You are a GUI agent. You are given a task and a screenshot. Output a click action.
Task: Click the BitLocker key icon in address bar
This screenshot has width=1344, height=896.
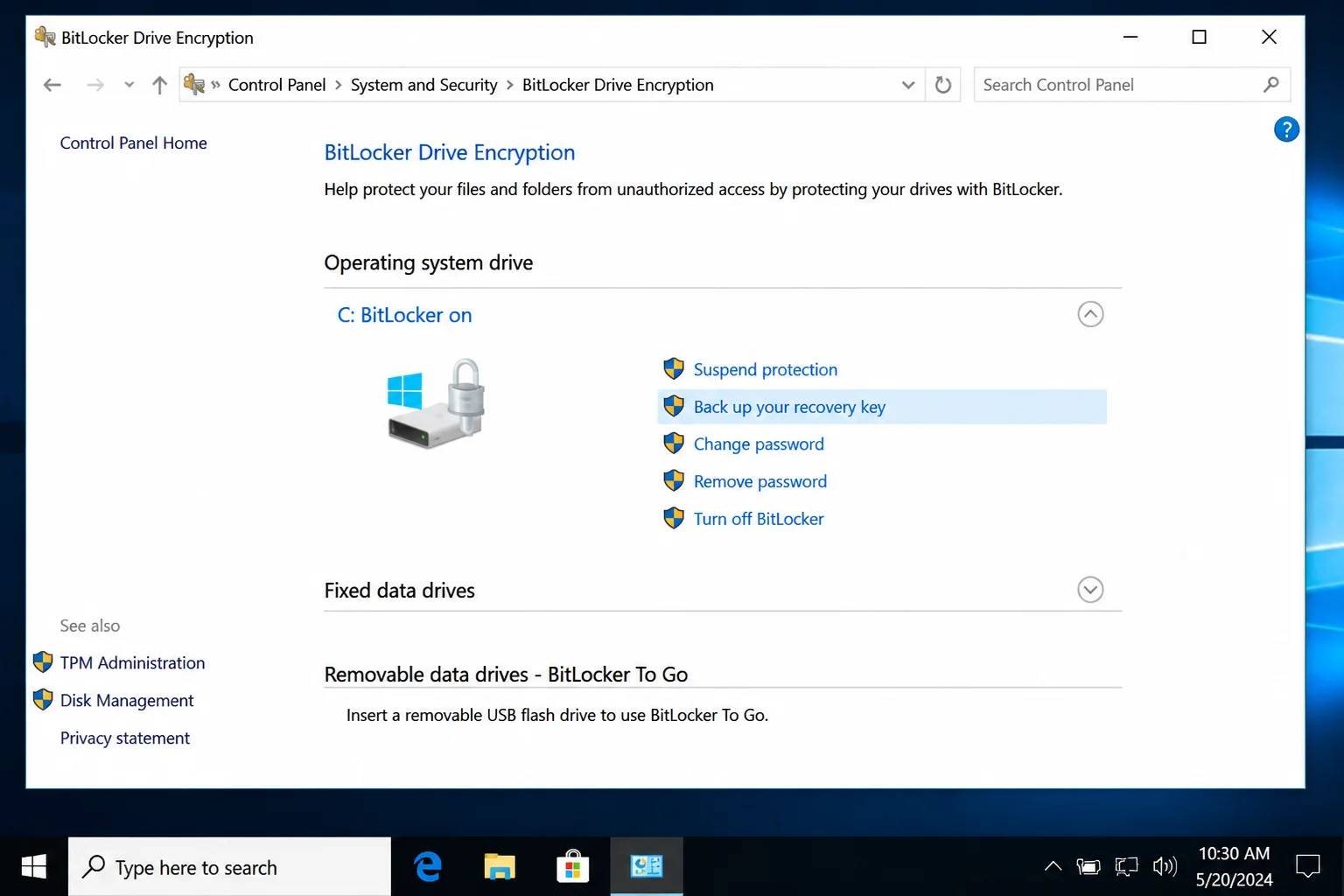pyautogui.click(x=194, y=85)
